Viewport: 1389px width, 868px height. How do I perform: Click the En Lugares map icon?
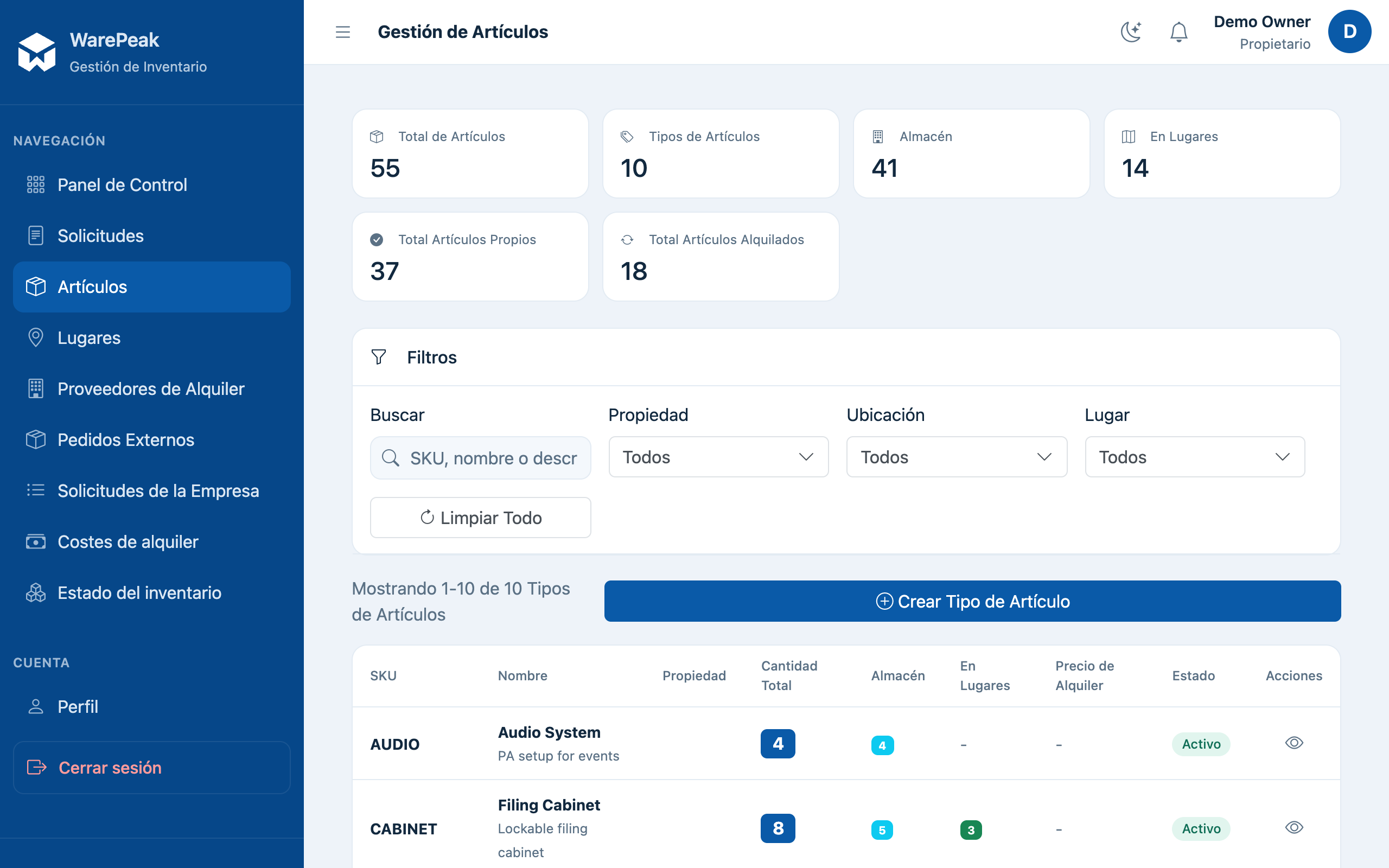click(x=1129, y=137)
